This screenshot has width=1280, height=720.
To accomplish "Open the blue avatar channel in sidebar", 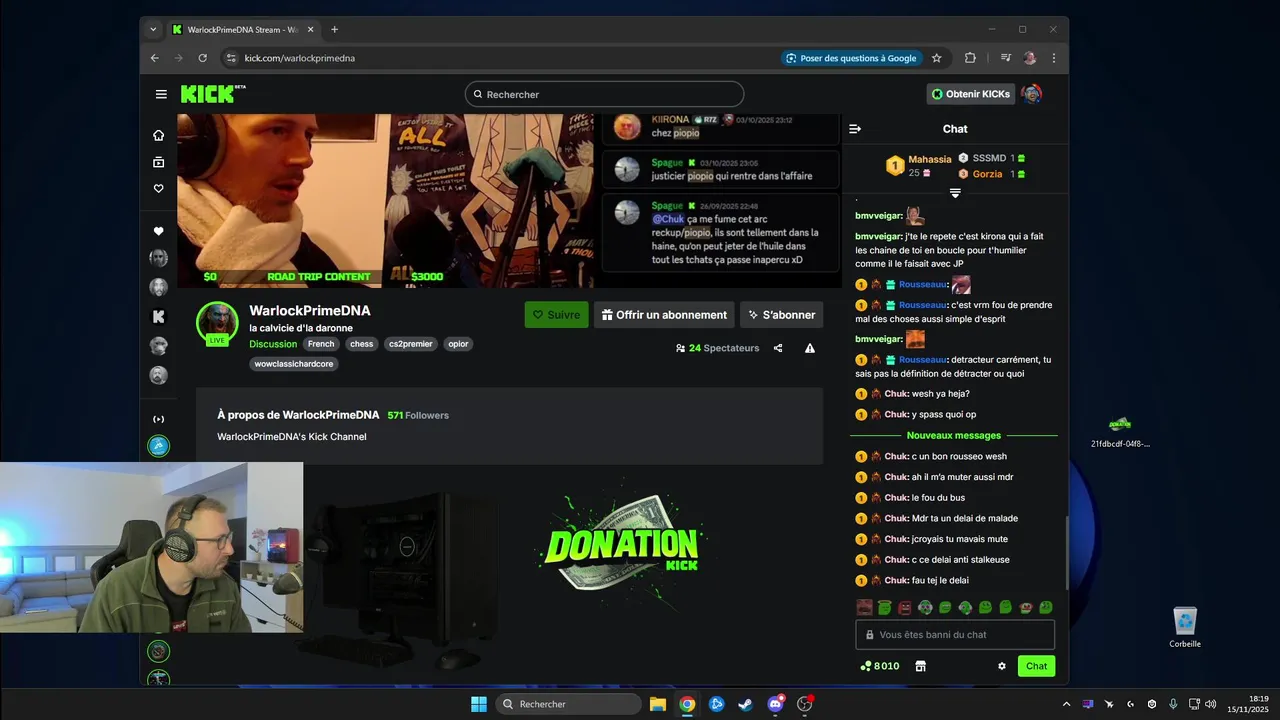I will coord(159,446).
